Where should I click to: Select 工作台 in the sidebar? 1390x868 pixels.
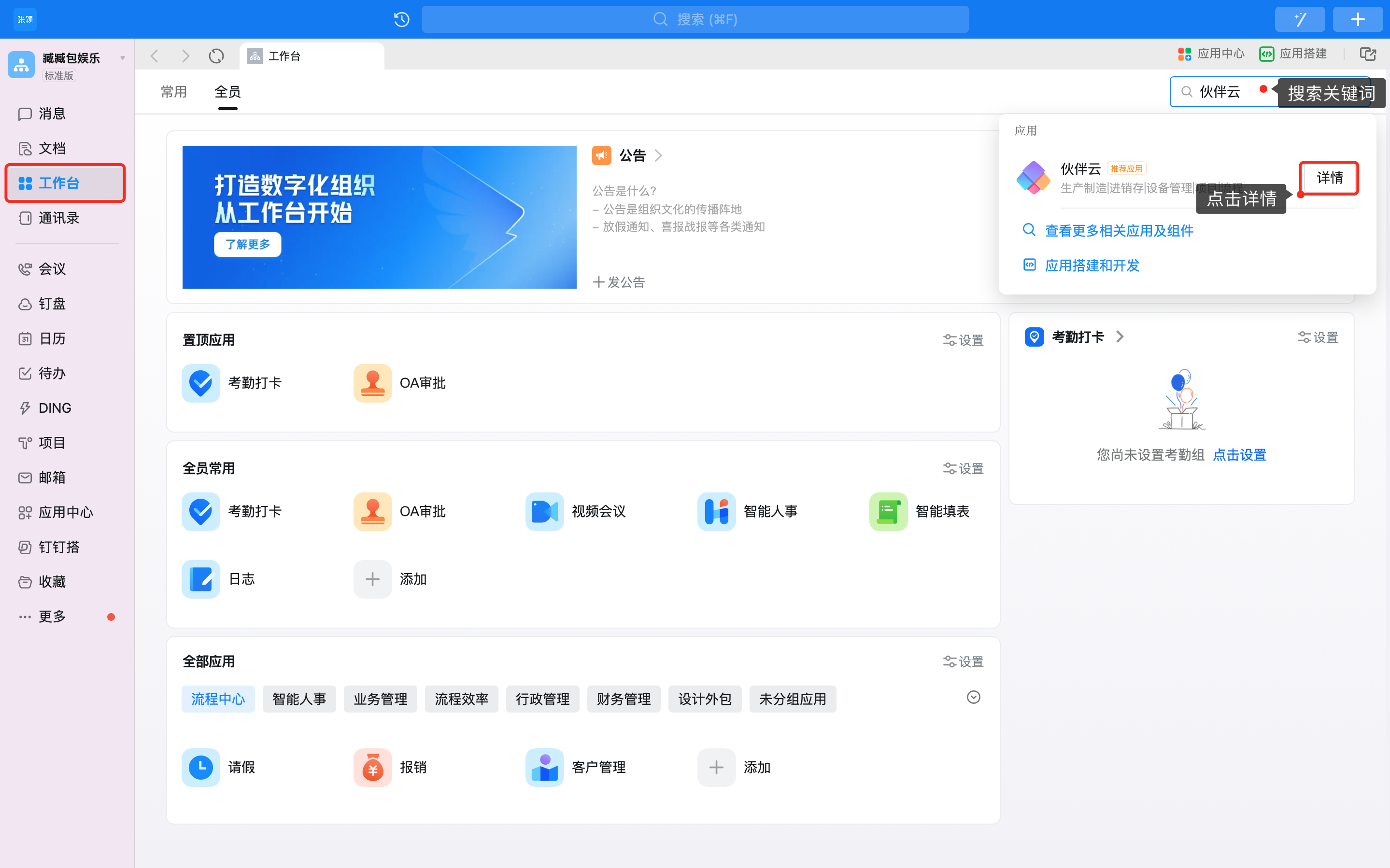click(x=66, y=183)
